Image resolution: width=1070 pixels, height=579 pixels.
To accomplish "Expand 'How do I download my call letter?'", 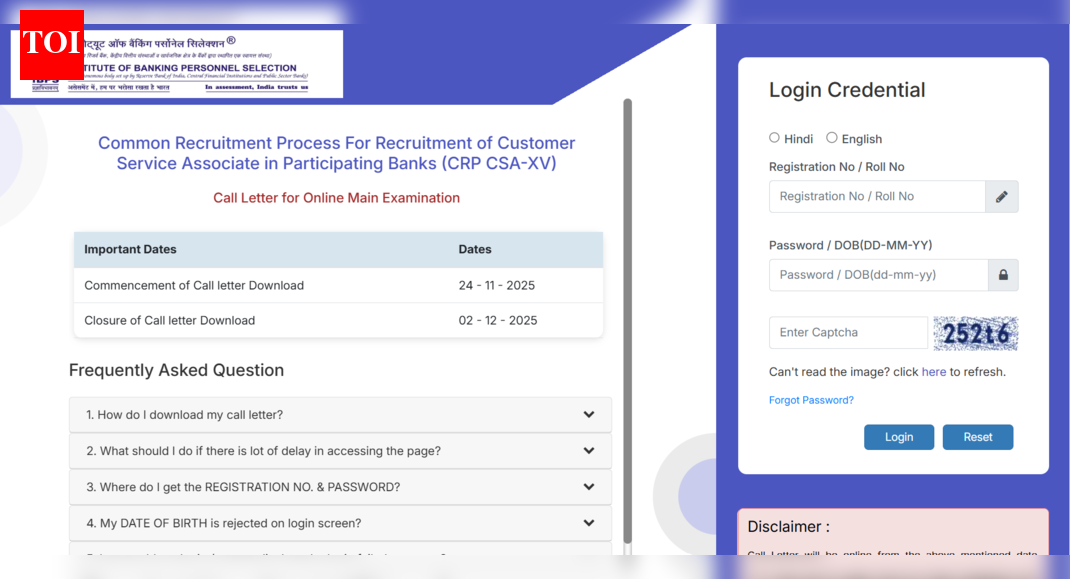I will coord(340,415).
